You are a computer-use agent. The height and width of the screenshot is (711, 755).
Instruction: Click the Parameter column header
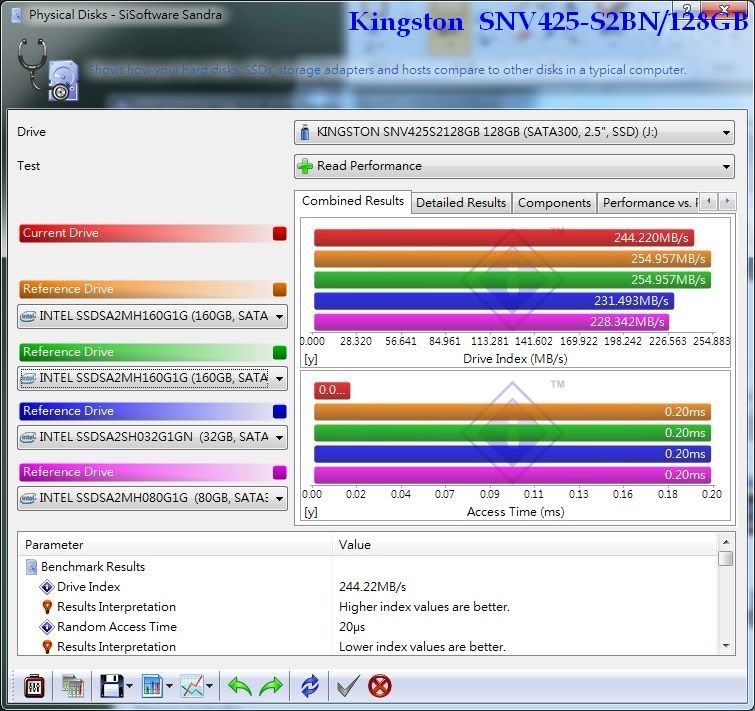click(175, 545)
